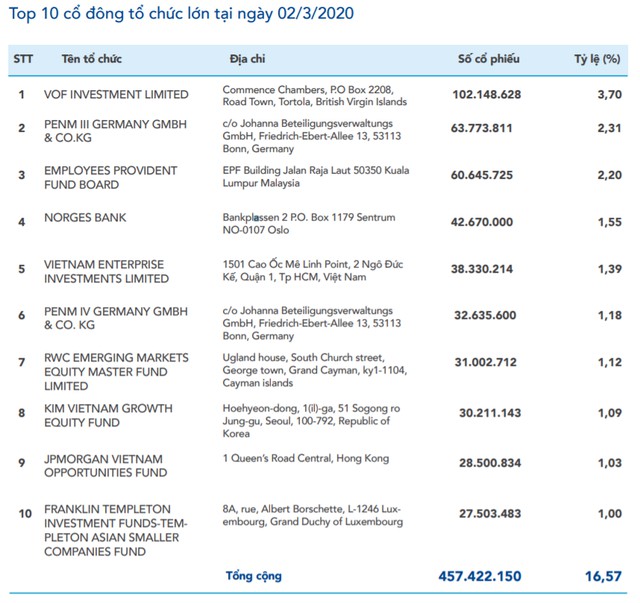
Task: Click row number 7 in STT column
Action: click(22, 362)
